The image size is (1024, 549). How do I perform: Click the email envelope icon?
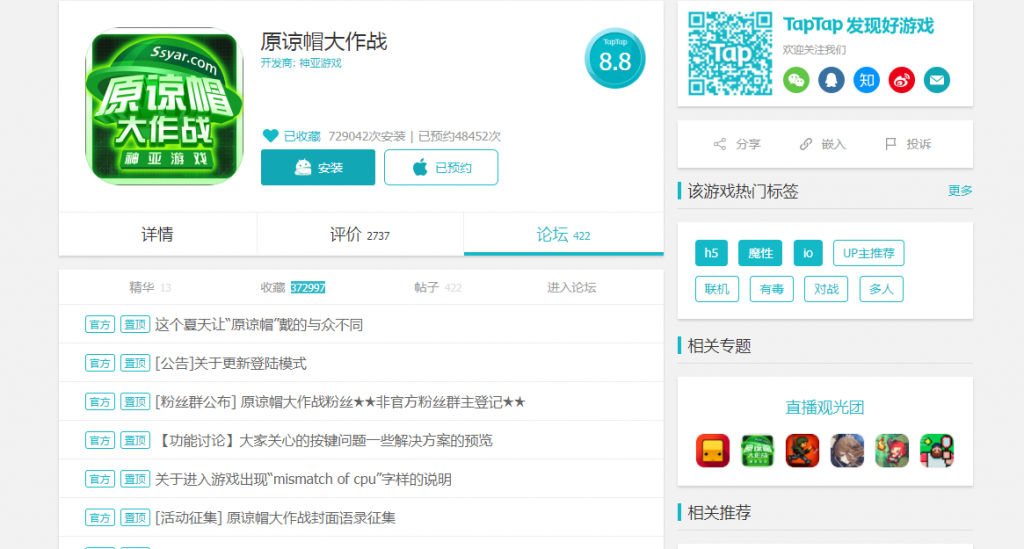pos(936,80)
